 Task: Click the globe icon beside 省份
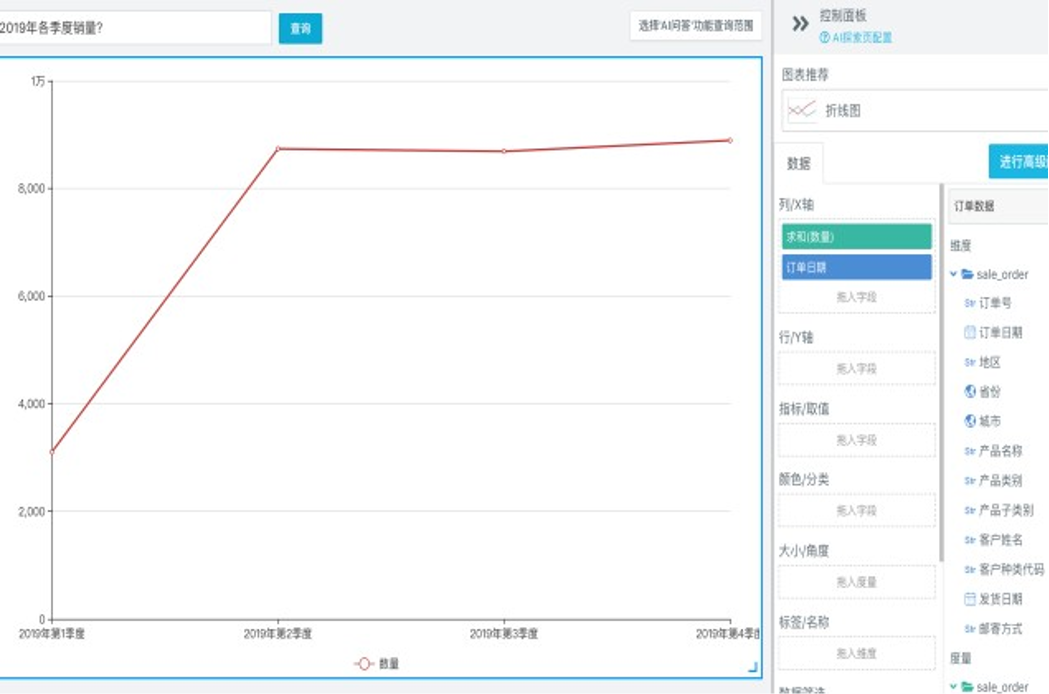point(969,392)
